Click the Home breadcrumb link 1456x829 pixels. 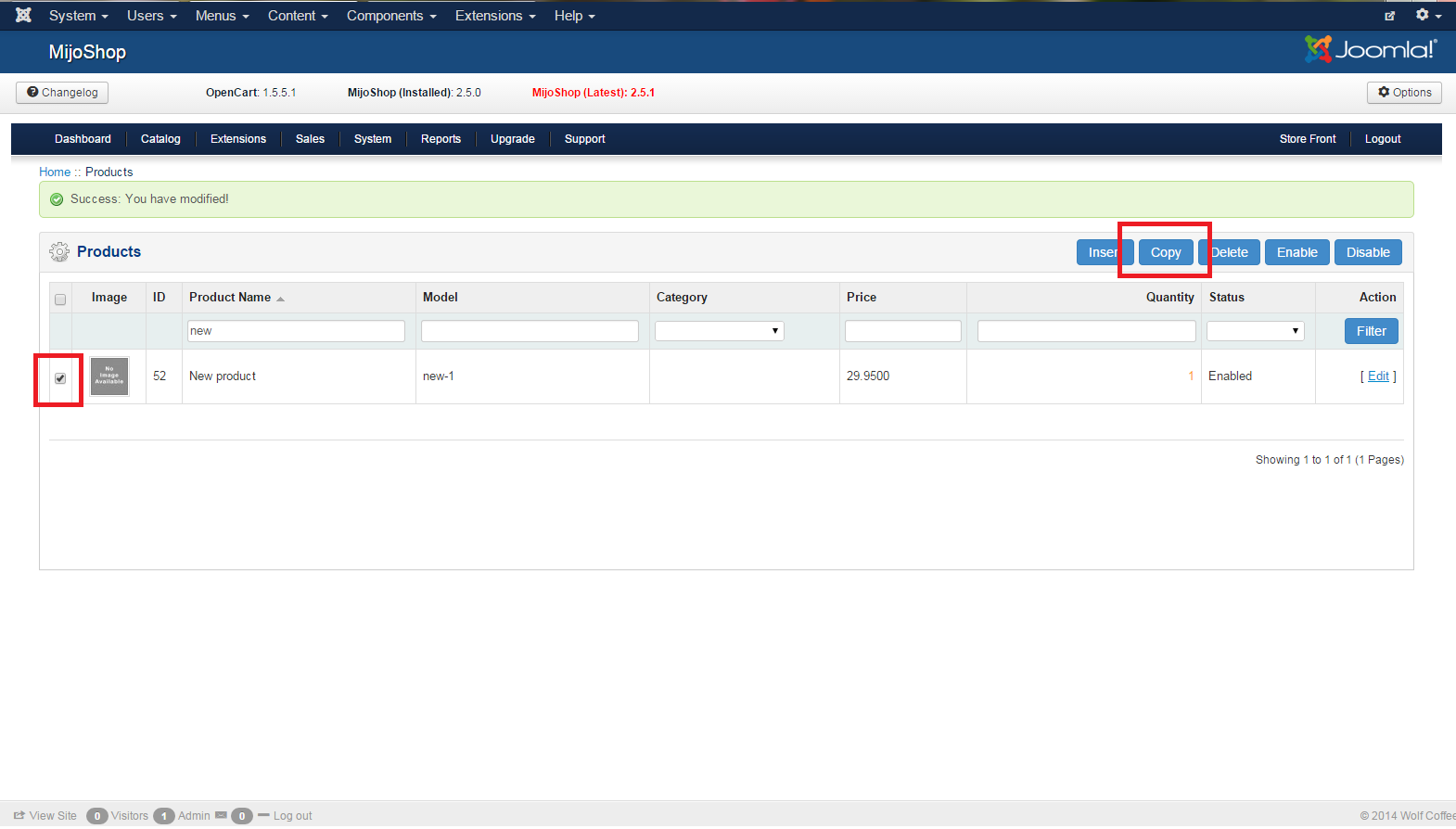55,172
